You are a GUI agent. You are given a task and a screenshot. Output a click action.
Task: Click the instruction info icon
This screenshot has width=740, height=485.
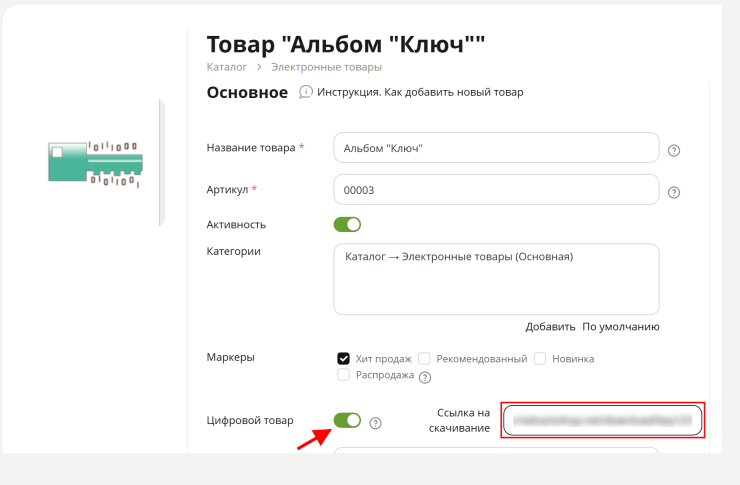pyautogui.click(x=306, y=92)
